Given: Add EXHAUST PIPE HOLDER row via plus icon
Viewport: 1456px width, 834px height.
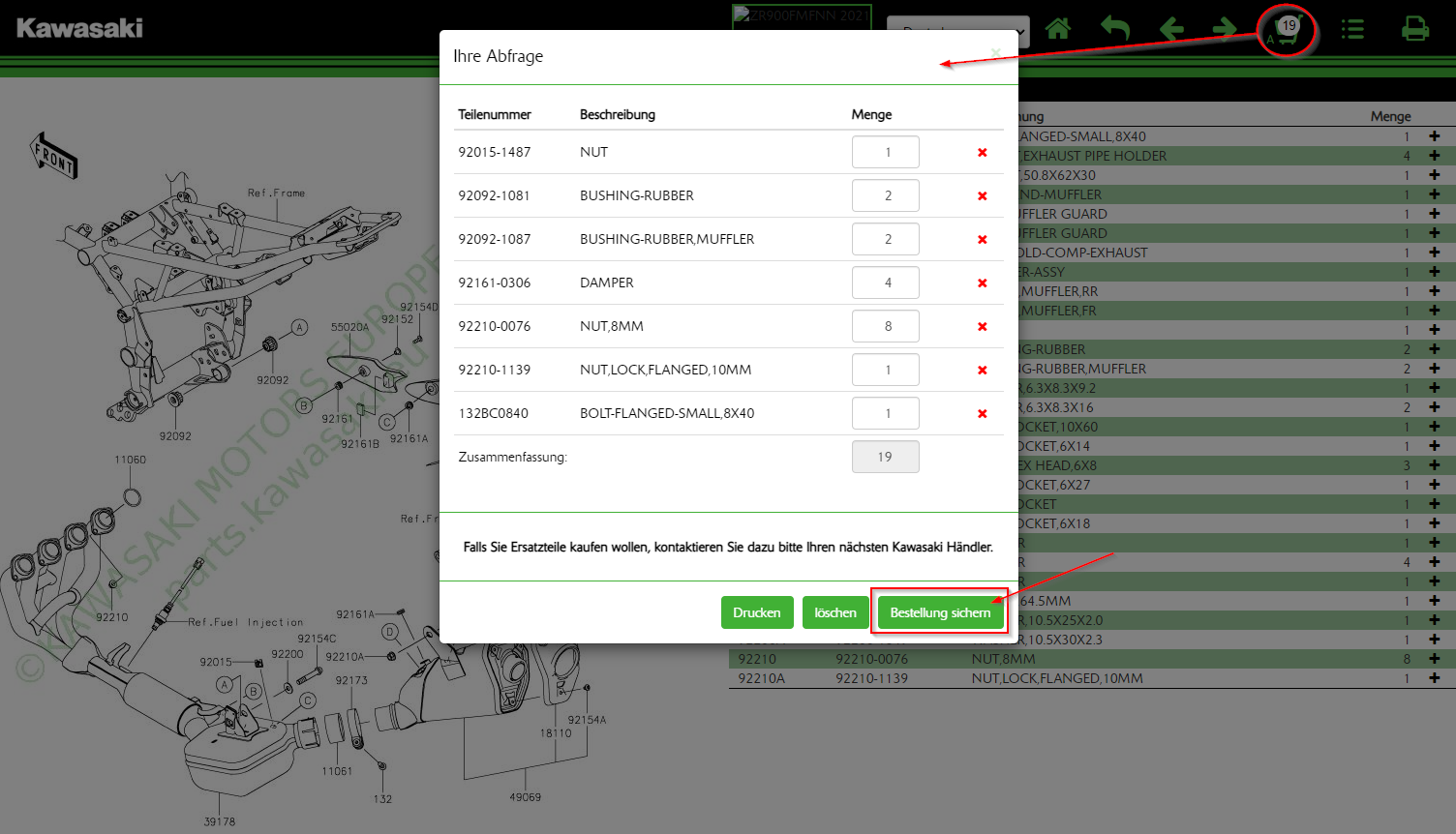Looking at the screenshot, I should pos(1434,156).
